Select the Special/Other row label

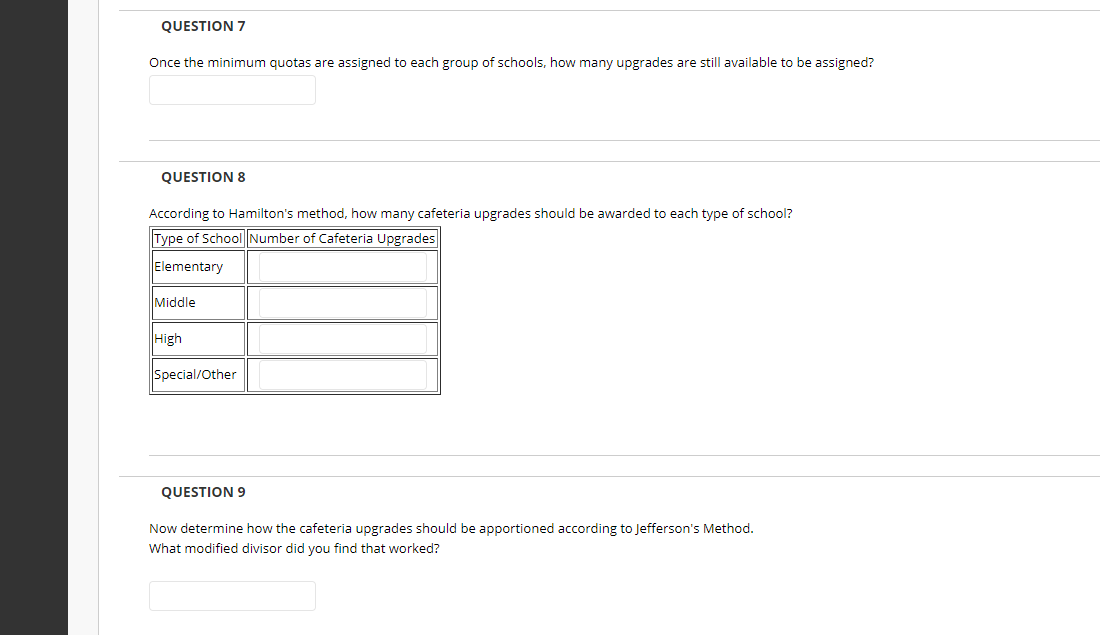[x=196, y=374]
